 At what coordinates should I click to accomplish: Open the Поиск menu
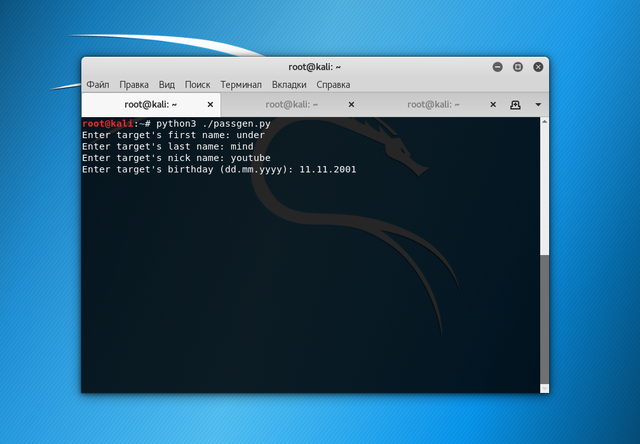[198, 84]
